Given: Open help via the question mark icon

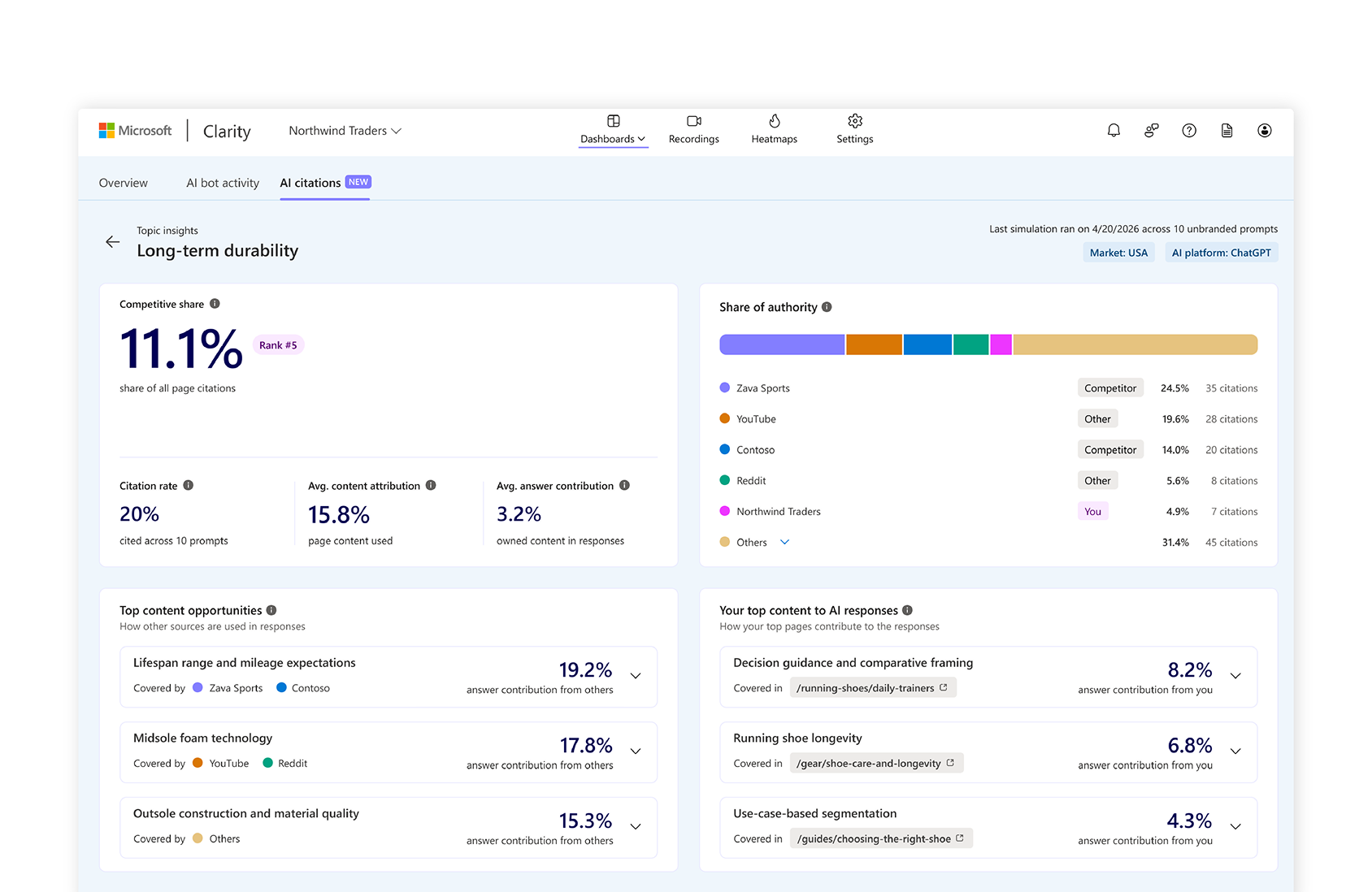Looking at the screenshot, I should (1189, 130).
